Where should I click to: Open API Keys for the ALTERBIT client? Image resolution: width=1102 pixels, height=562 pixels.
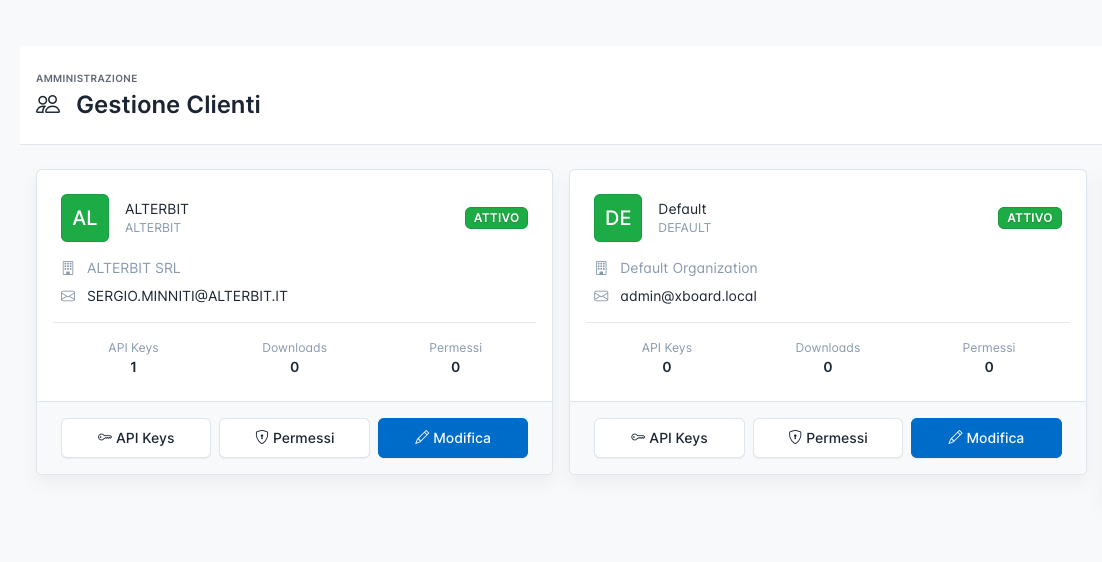pyautogui.click(x=136, y=438)
